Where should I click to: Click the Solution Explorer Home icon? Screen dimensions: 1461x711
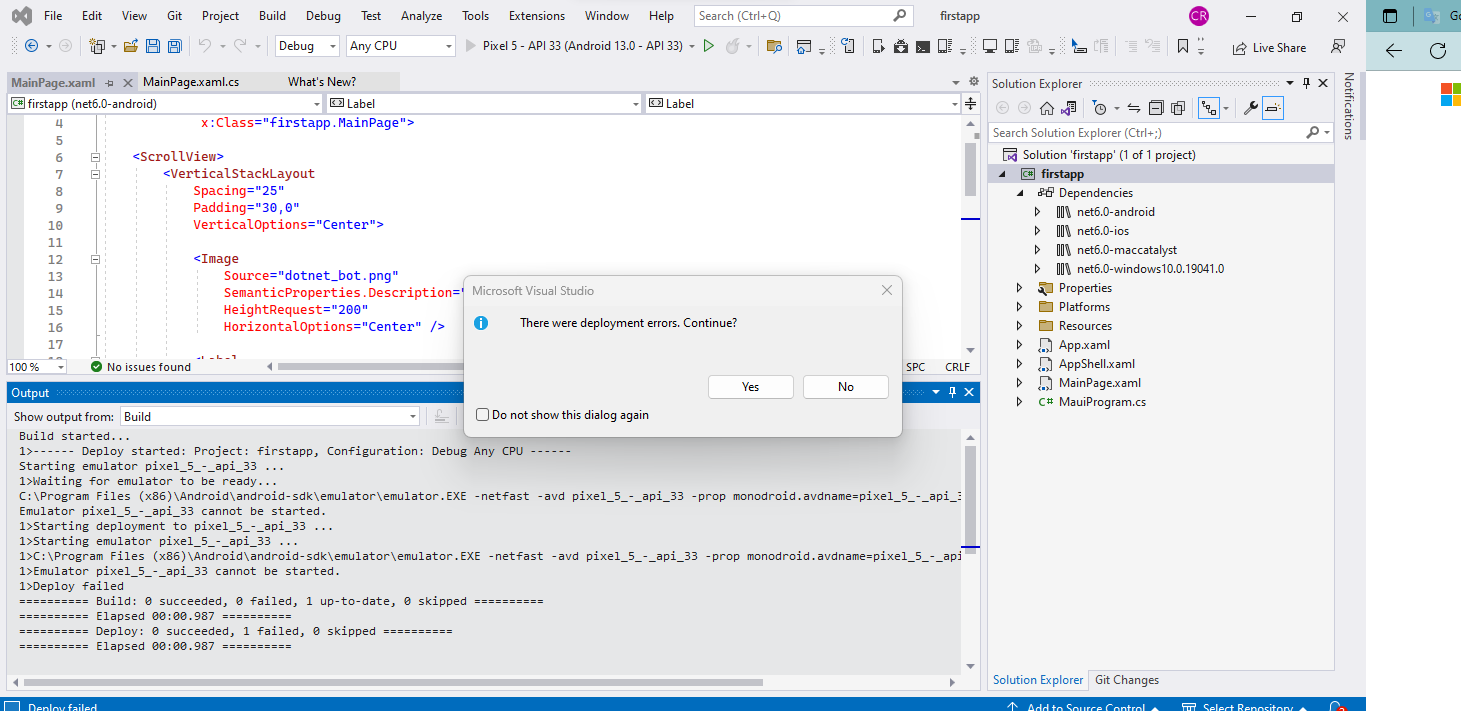[1046, 108]
